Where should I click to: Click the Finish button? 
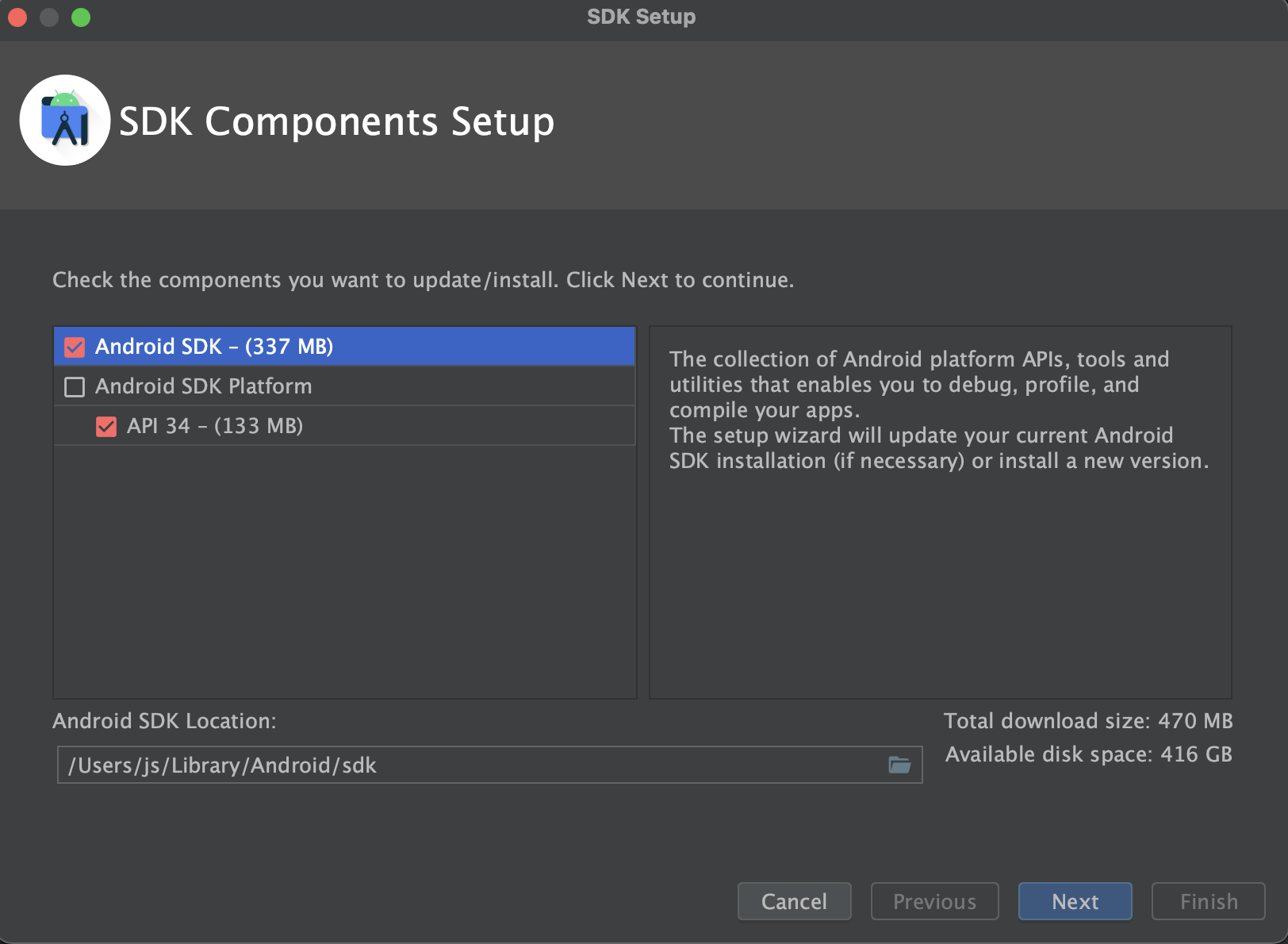tap(1208, 901)
